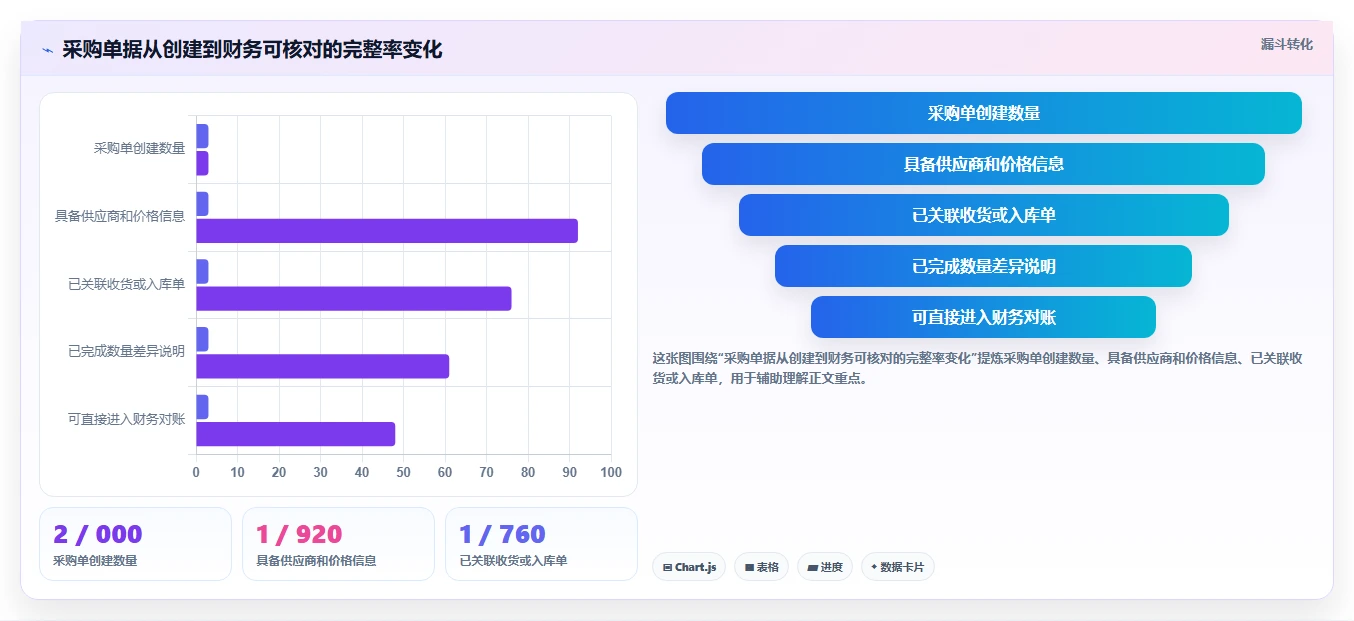Click the chart axis label 采购单创建数量

coord(139,148)
